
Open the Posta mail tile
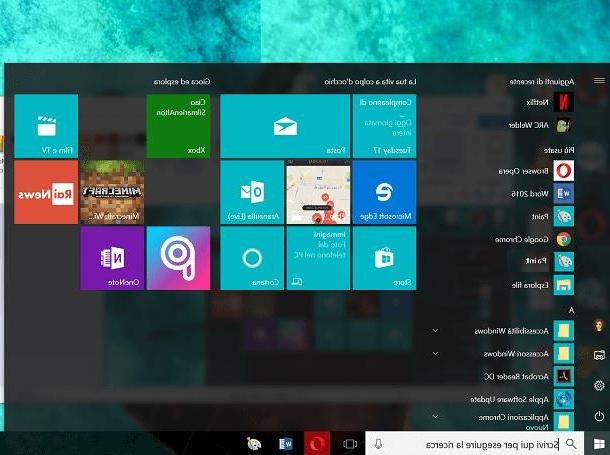(x=285, y=126)
